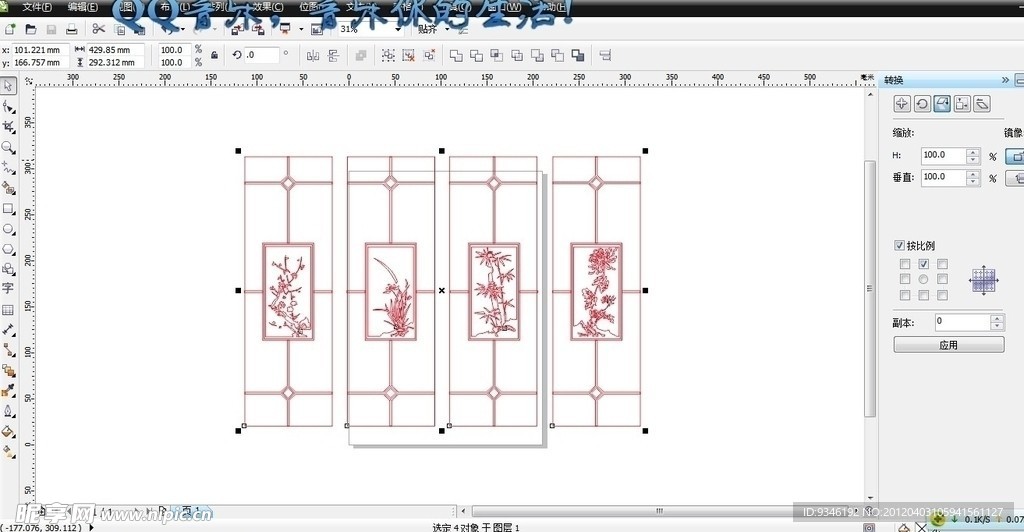
Task: Open the 文件(F) menu
Action: coord(38,7)
